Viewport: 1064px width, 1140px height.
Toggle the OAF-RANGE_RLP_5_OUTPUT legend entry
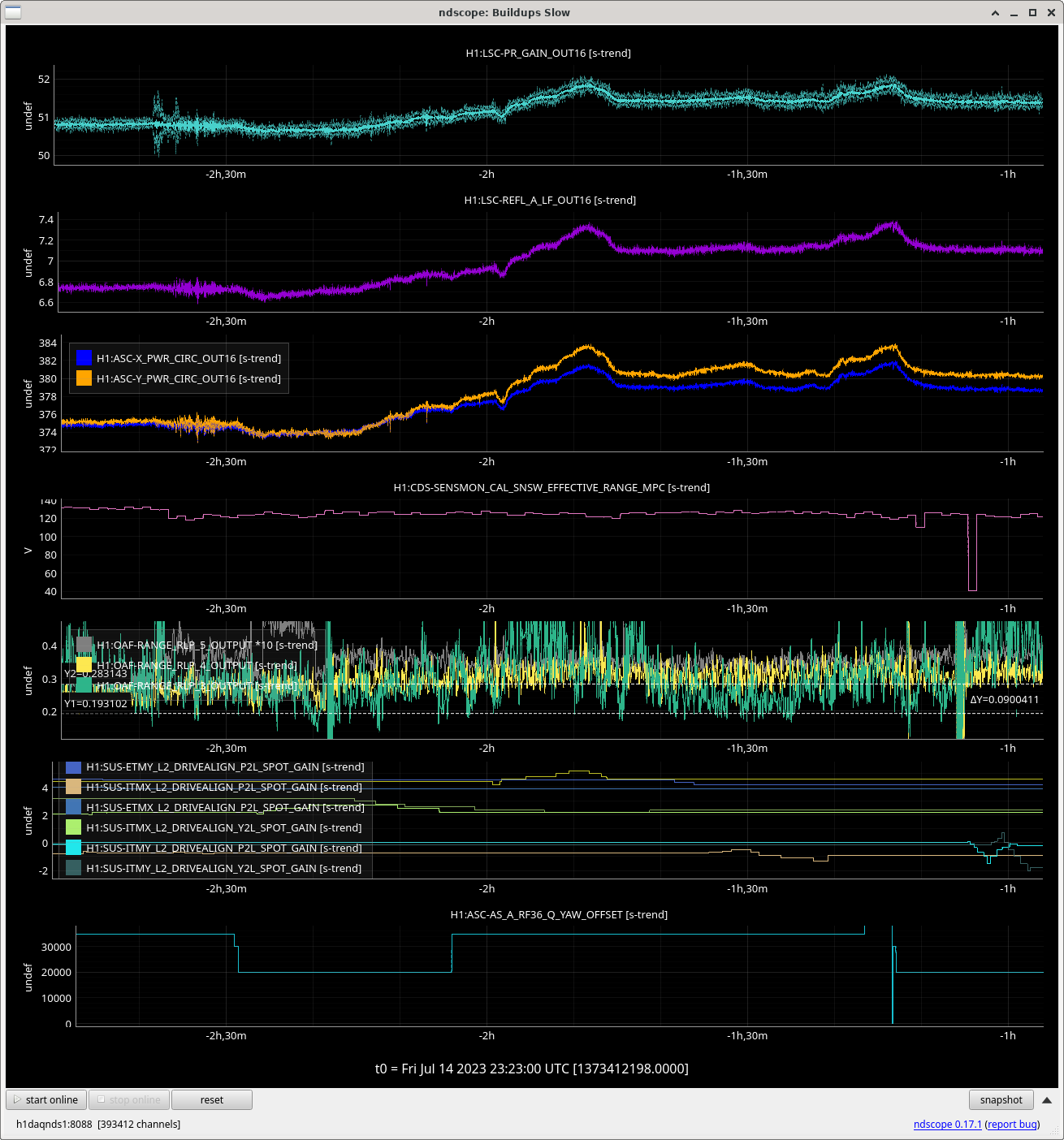[x=206, y=645]
